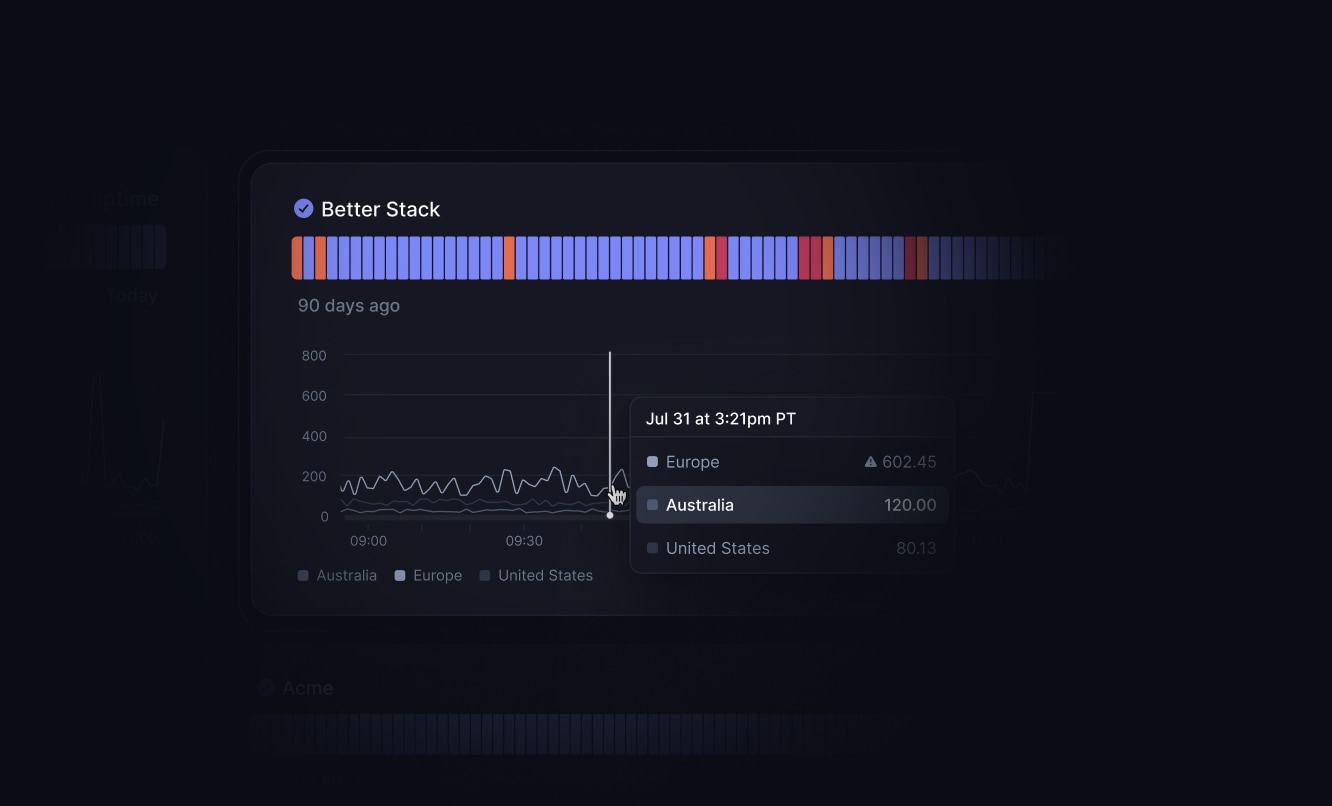Image resolution: width=1332 pixels, height=806 pixels.
Task: Open the Acme monitor name
Action: (308, 688)
